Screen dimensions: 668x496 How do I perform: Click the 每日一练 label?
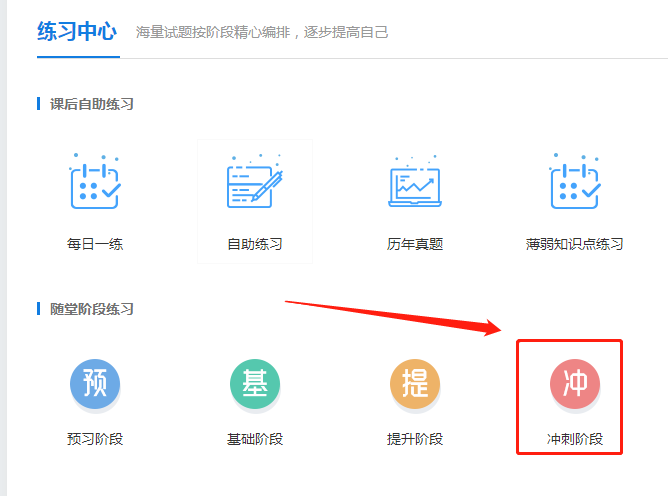[95, 244]
